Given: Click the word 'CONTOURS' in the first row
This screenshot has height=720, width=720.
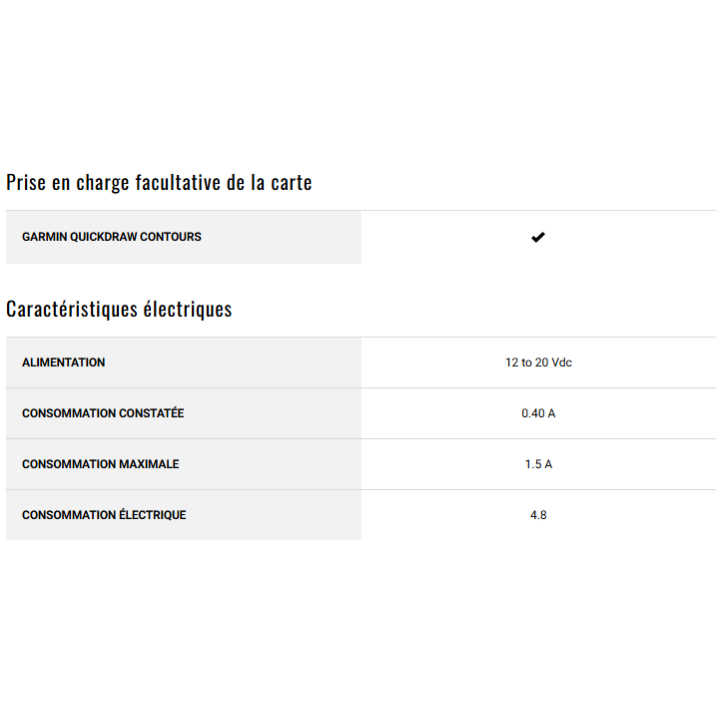Looking at the screenshot, I should pyautogui.click(x=174, y=237).
